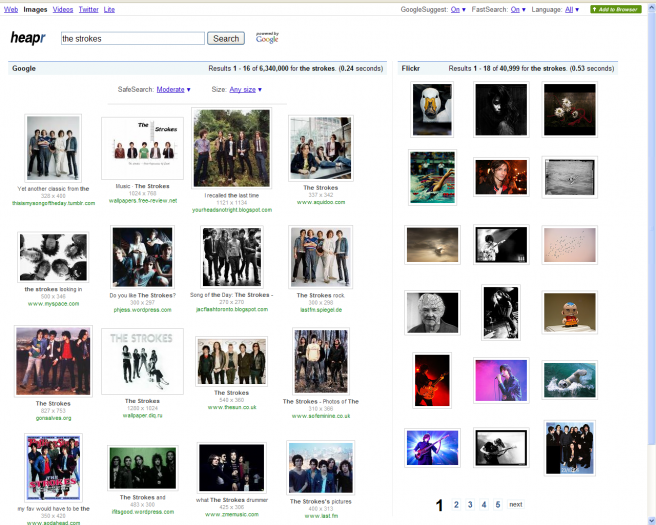
Task: Open the Twitter tab
Action: [x=89, y=9]
